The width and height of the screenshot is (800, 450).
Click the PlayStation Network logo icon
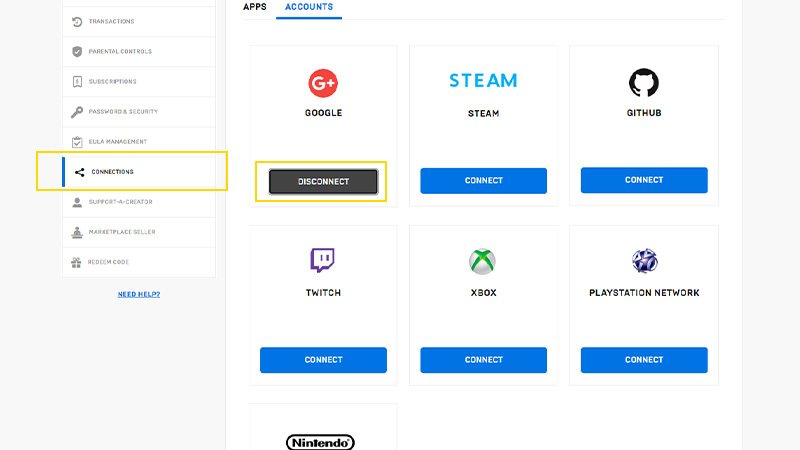pyautogui.click(x=644, y=261)
